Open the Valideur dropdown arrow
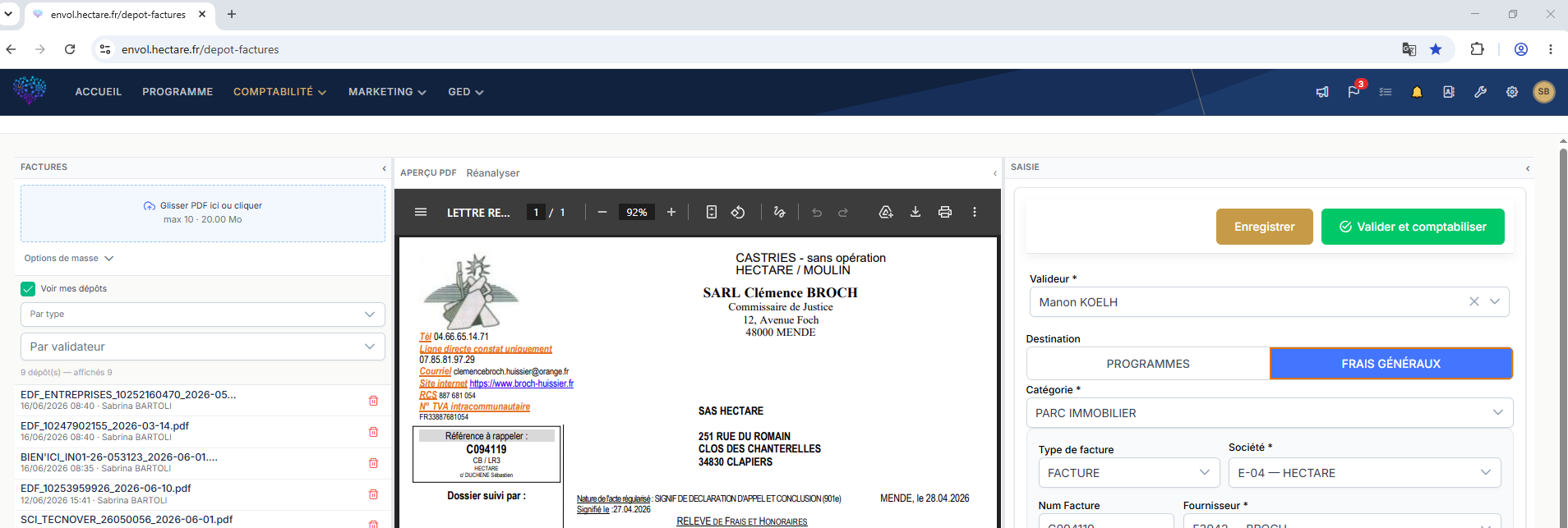1568x528 pixels. tap(1495, 301)
